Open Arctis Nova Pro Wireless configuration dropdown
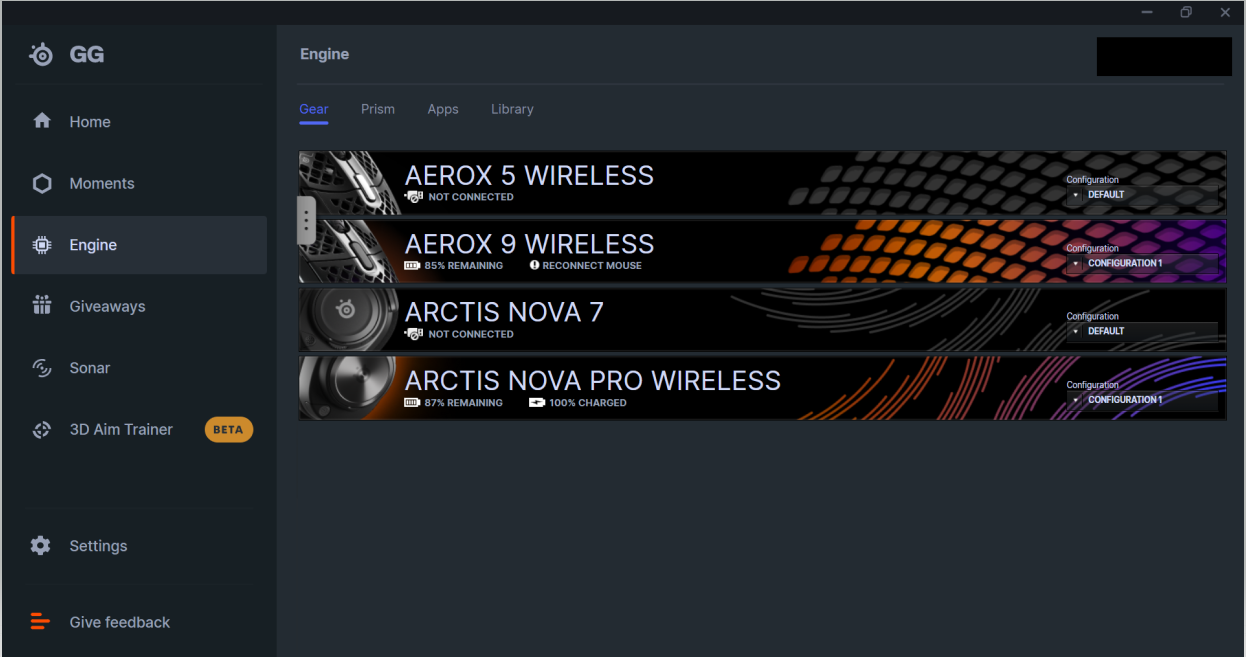Image resolution: width=1246 pixels, height=657 pixels. pyautogui.click(x=1143, y=400)
